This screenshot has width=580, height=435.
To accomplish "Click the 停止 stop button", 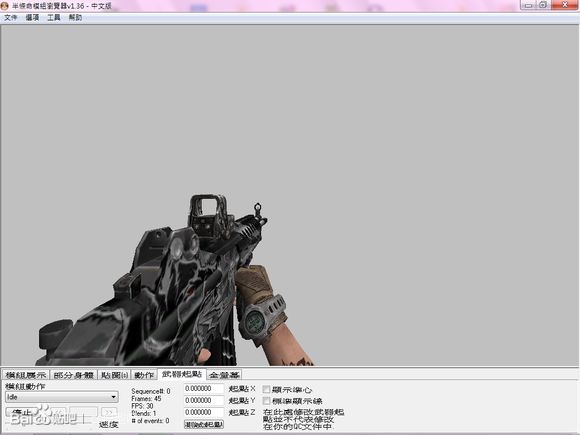I will [21, 412].
